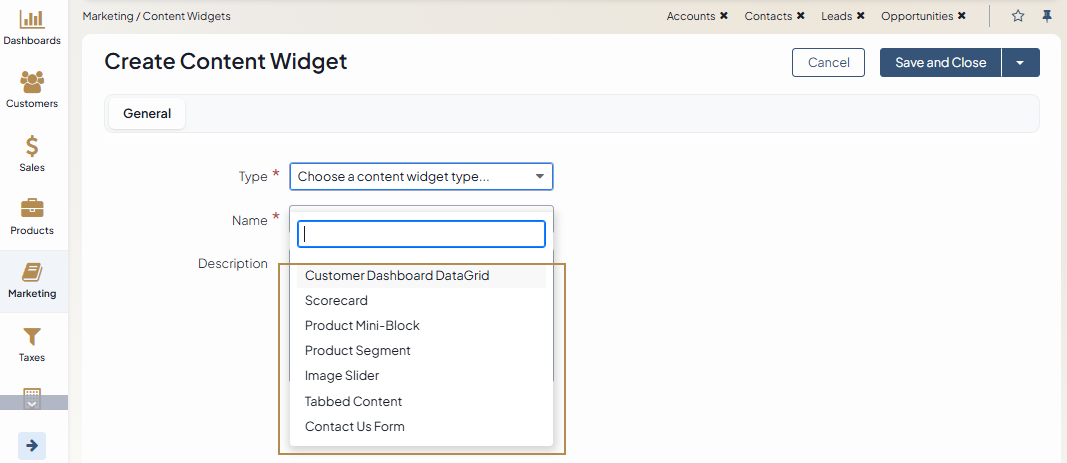Switch to the General tab
1067x463 pixels.
point(147,114)
